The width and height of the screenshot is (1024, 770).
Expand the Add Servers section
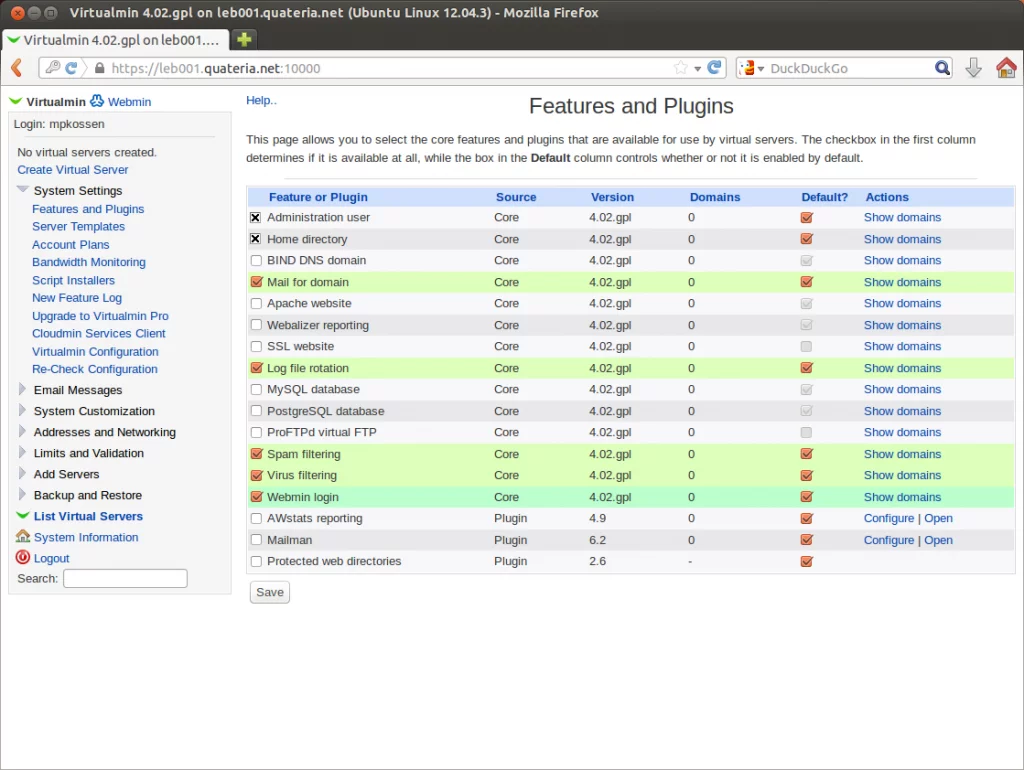[22, 473]
